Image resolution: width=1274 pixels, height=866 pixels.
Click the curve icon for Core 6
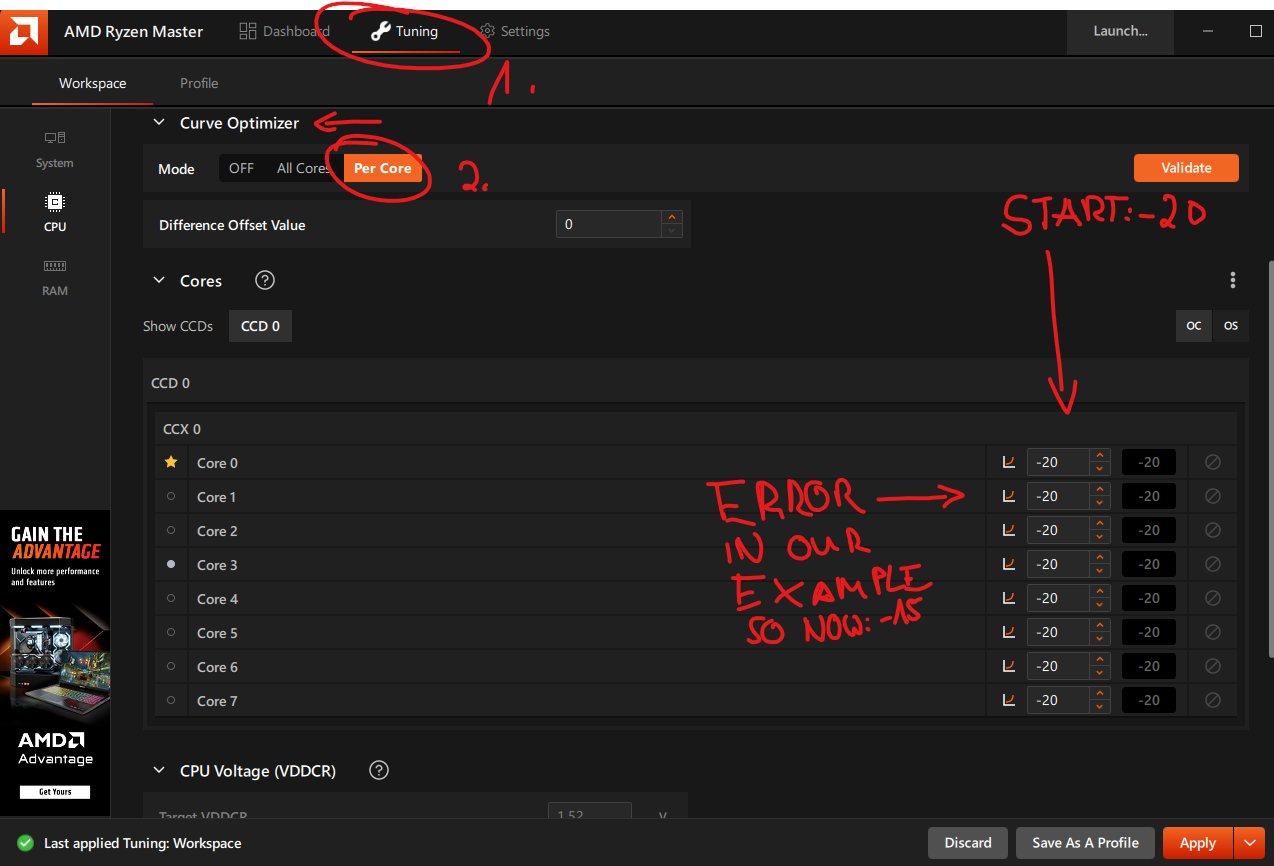1008,666
